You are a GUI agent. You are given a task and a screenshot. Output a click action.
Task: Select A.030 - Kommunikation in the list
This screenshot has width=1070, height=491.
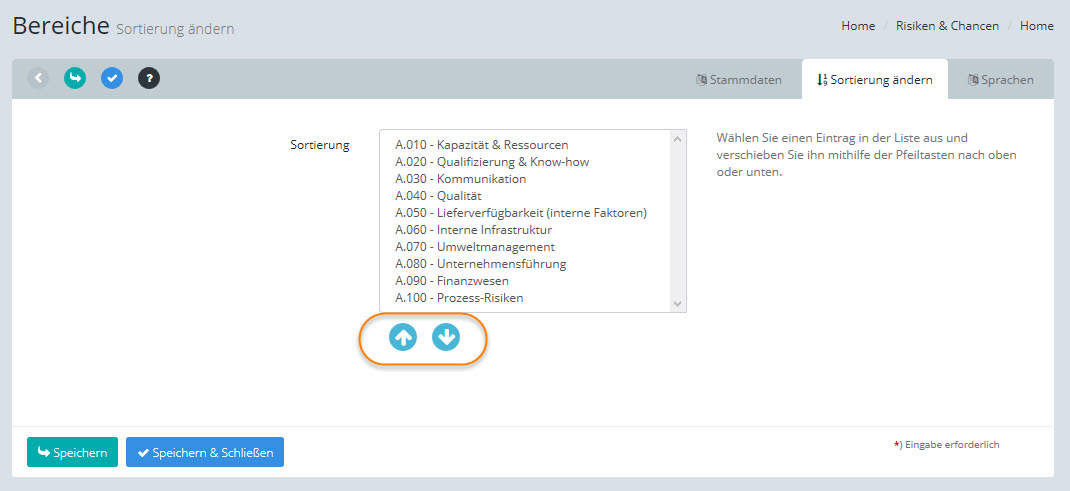coord(460,179)
